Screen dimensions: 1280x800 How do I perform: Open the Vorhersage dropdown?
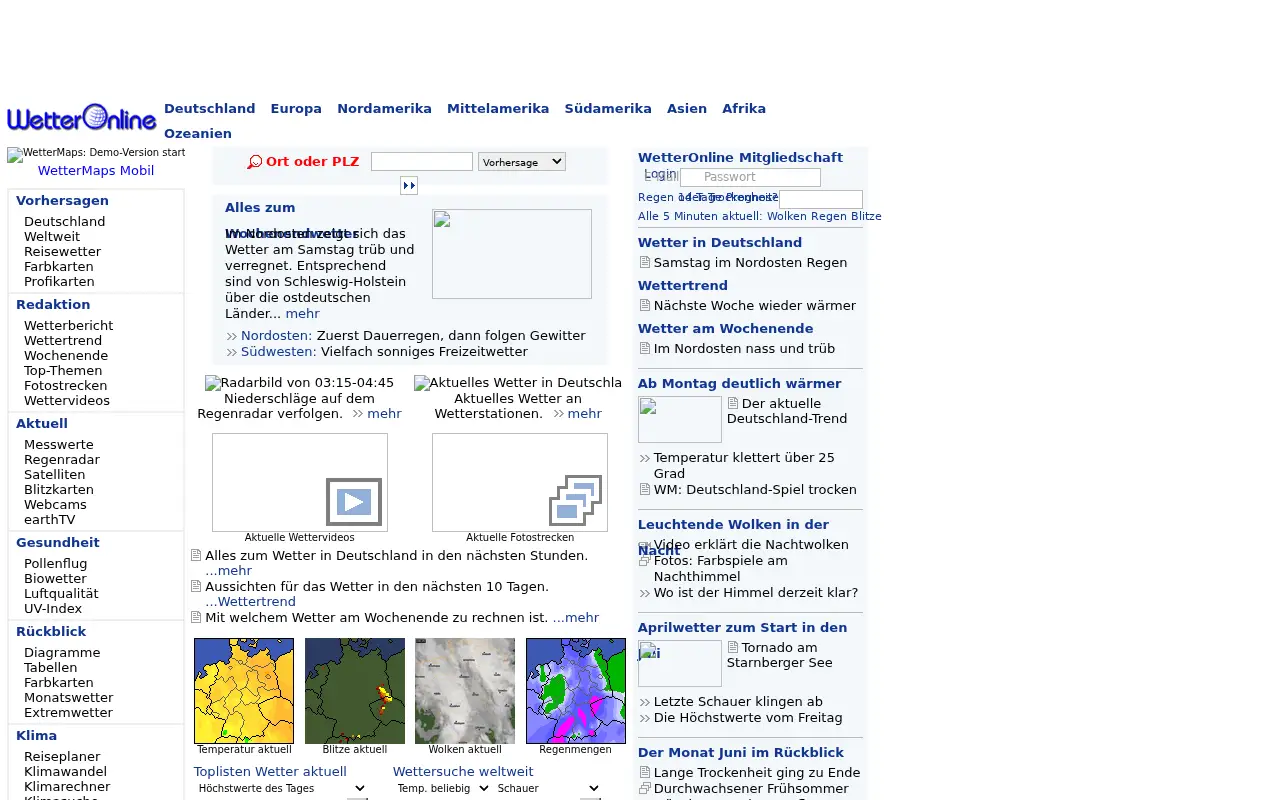(522, 162)
